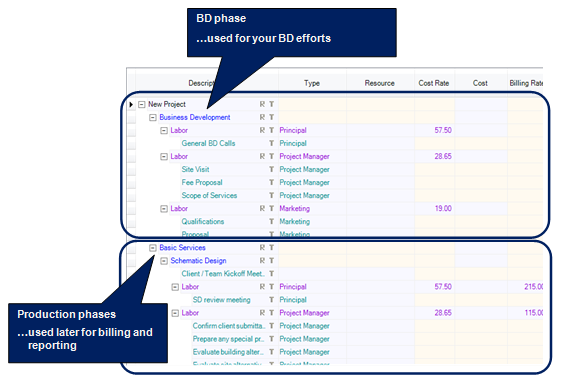The image size is (563, 383).
Task: Click the Type column header
Action: coord(312,83)
